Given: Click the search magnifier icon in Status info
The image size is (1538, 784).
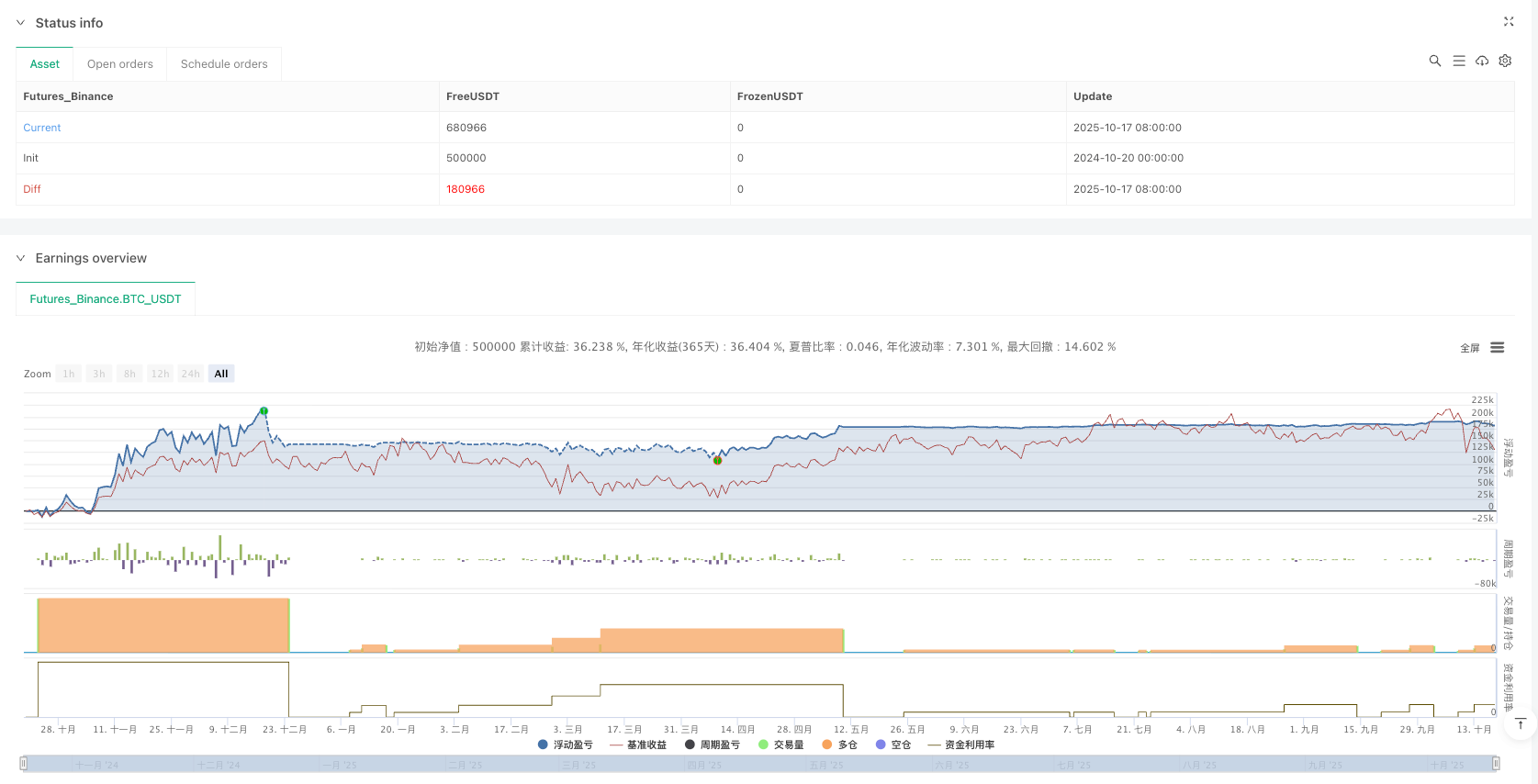Looking at the screenshot, I should [1434, 61].
